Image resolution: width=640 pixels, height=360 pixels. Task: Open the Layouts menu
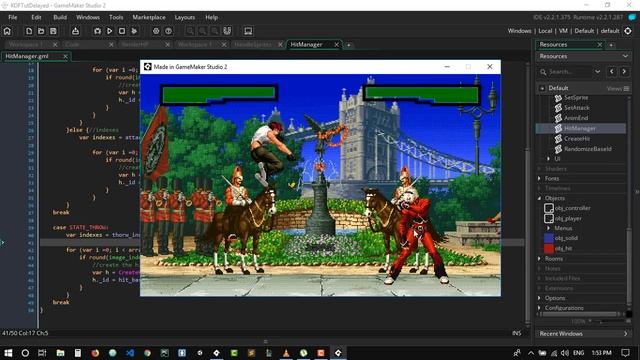tap(185, 17)
